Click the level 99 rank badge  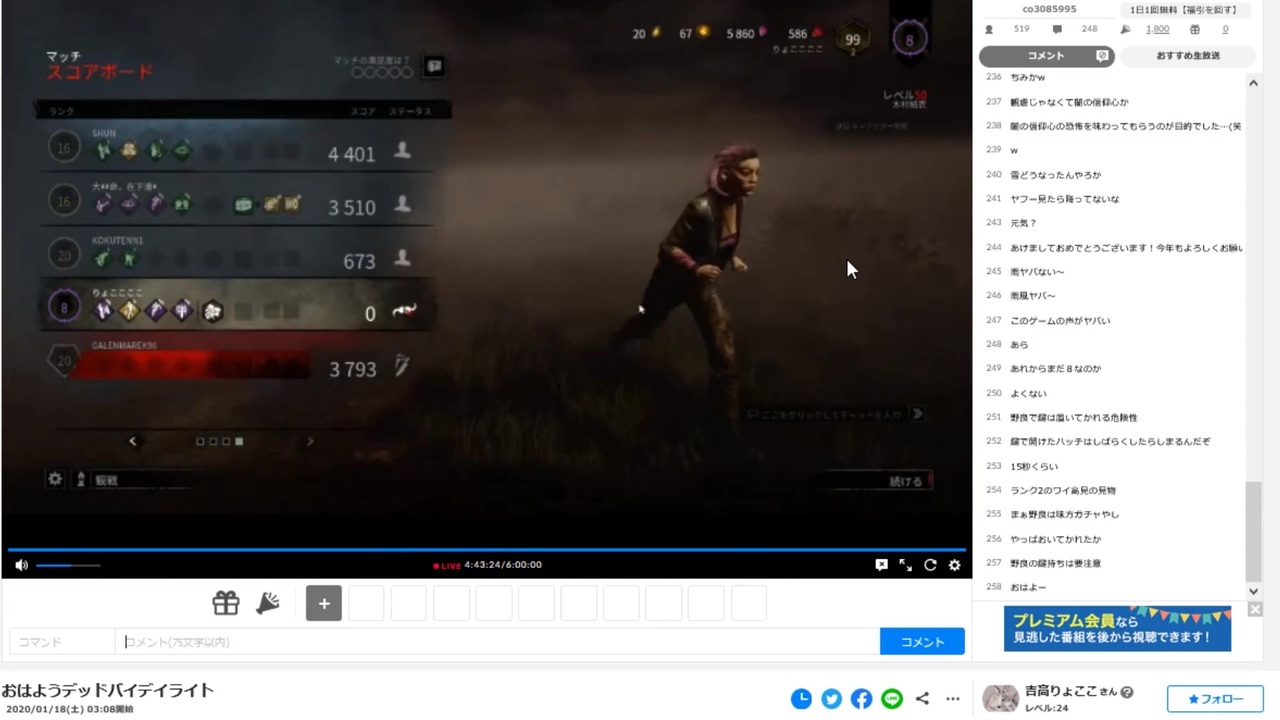tap(852, 39)
